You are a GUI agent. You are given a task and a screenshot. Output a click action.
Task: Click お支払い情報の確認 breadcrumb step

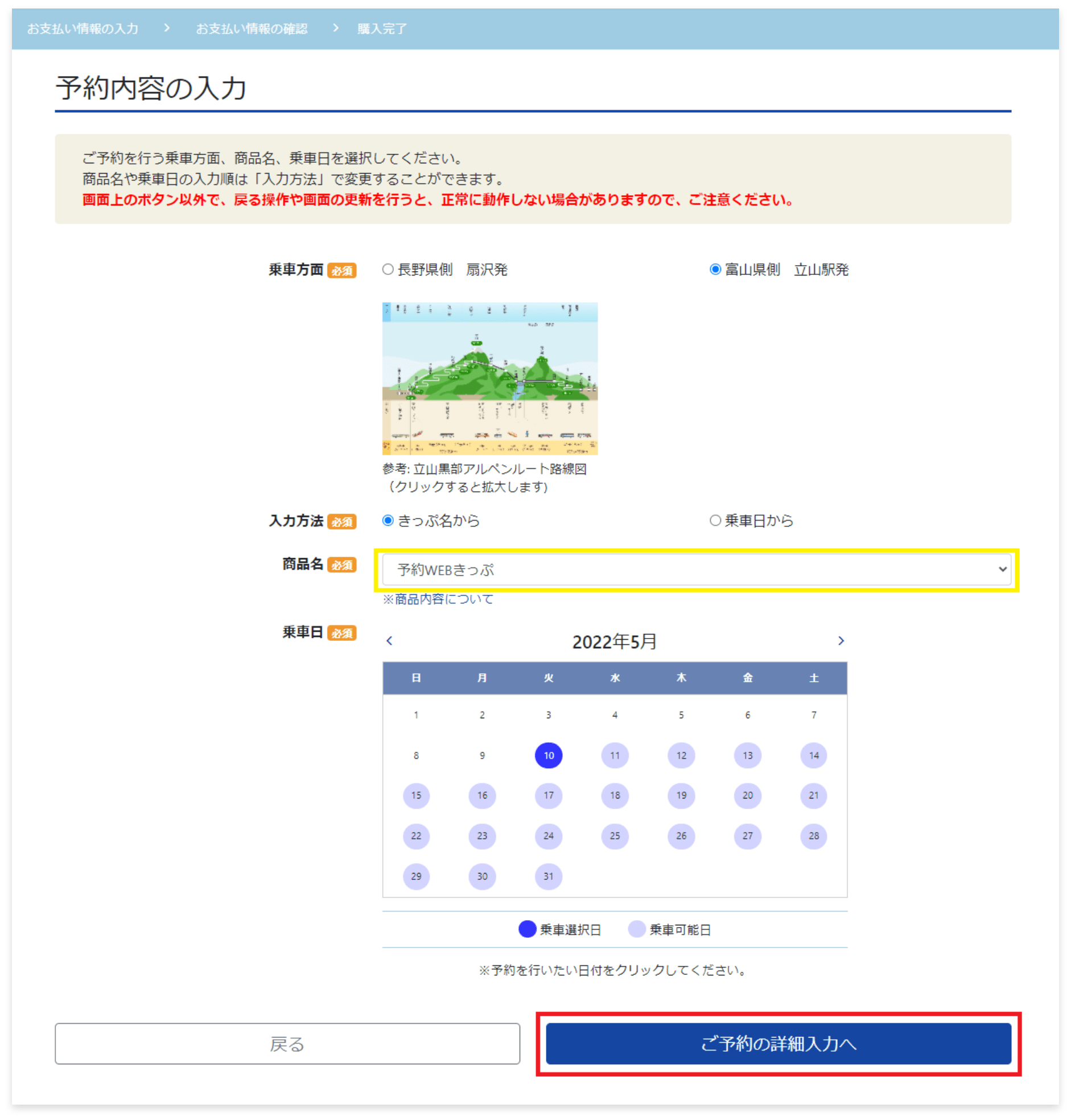coord(252,28)
